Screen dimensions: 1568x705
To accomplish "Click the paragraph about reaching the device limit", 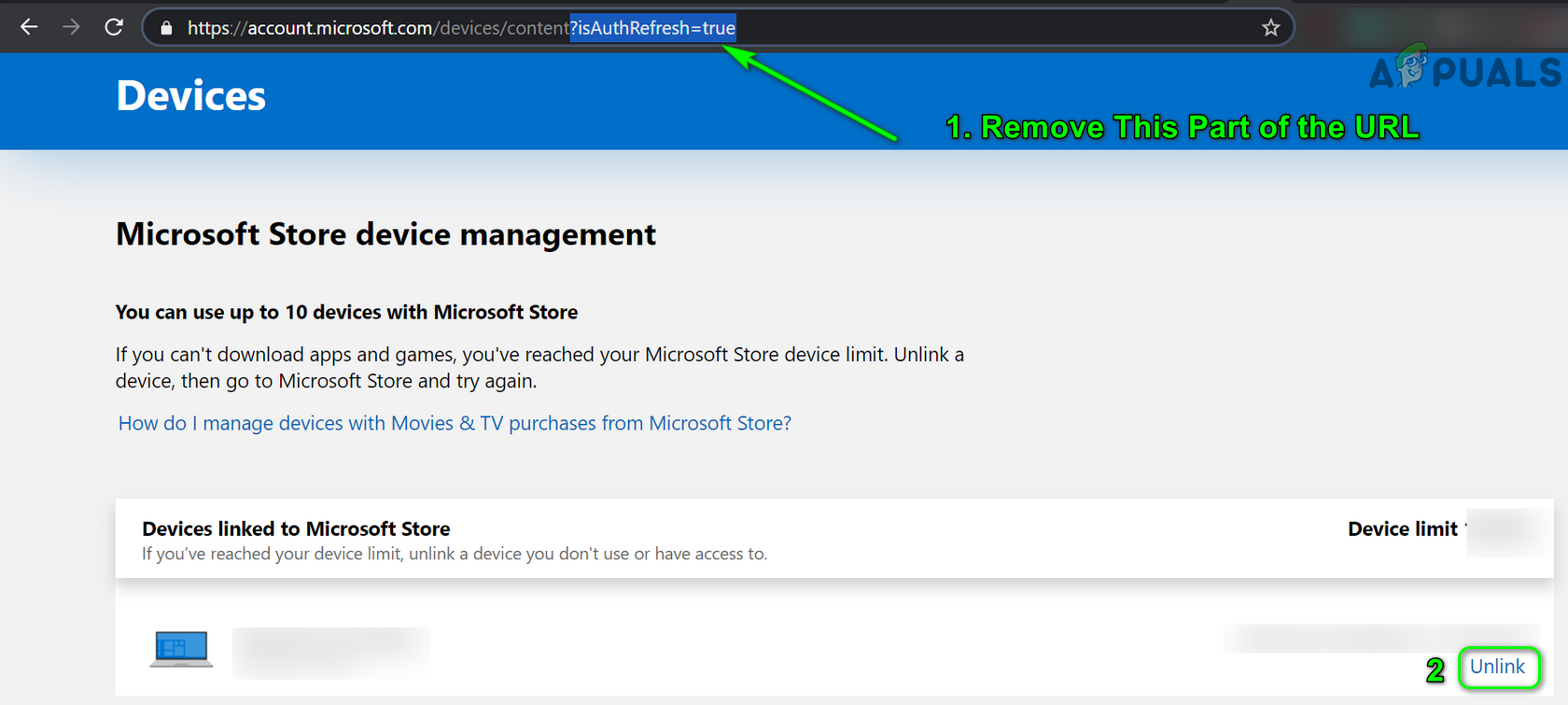I will [x=539, y=368].
